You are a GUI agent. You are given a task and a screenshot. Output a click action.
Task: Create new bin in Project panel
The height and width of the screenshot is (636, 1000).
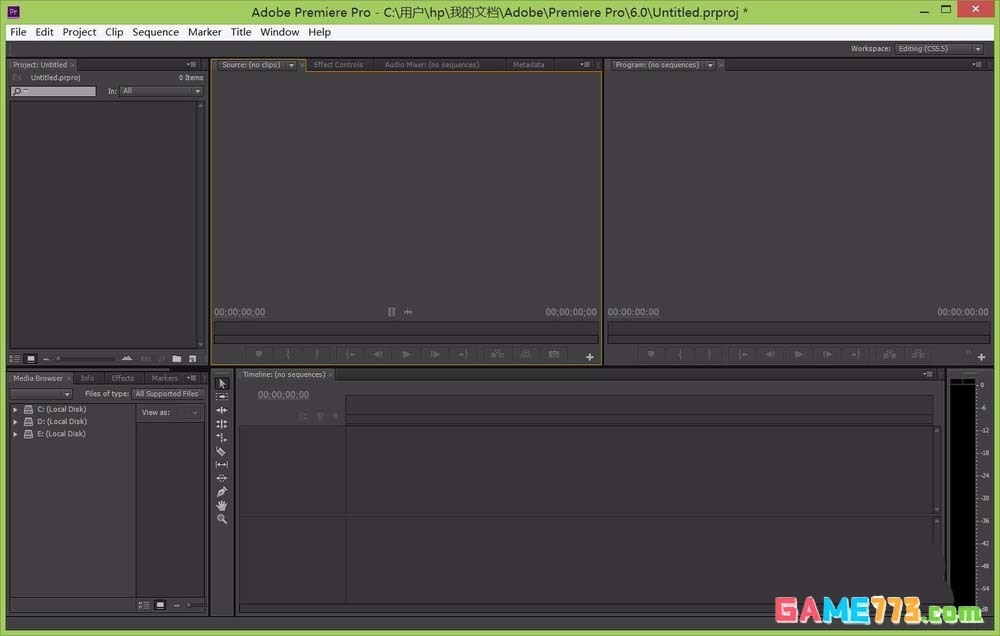click(x=177, y=359)
